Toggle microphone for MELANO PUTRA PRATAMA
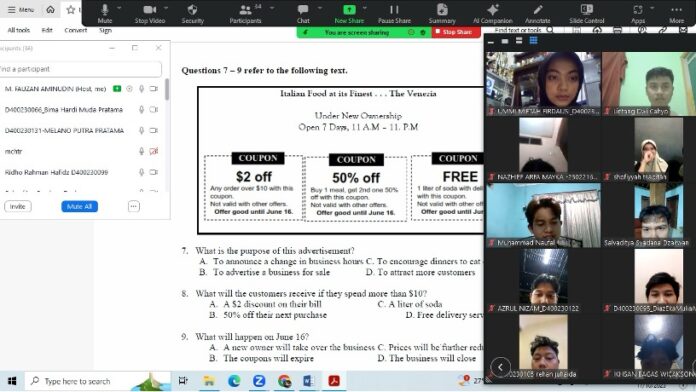Viewport: 696px width, 392px height. coord(141,131)
